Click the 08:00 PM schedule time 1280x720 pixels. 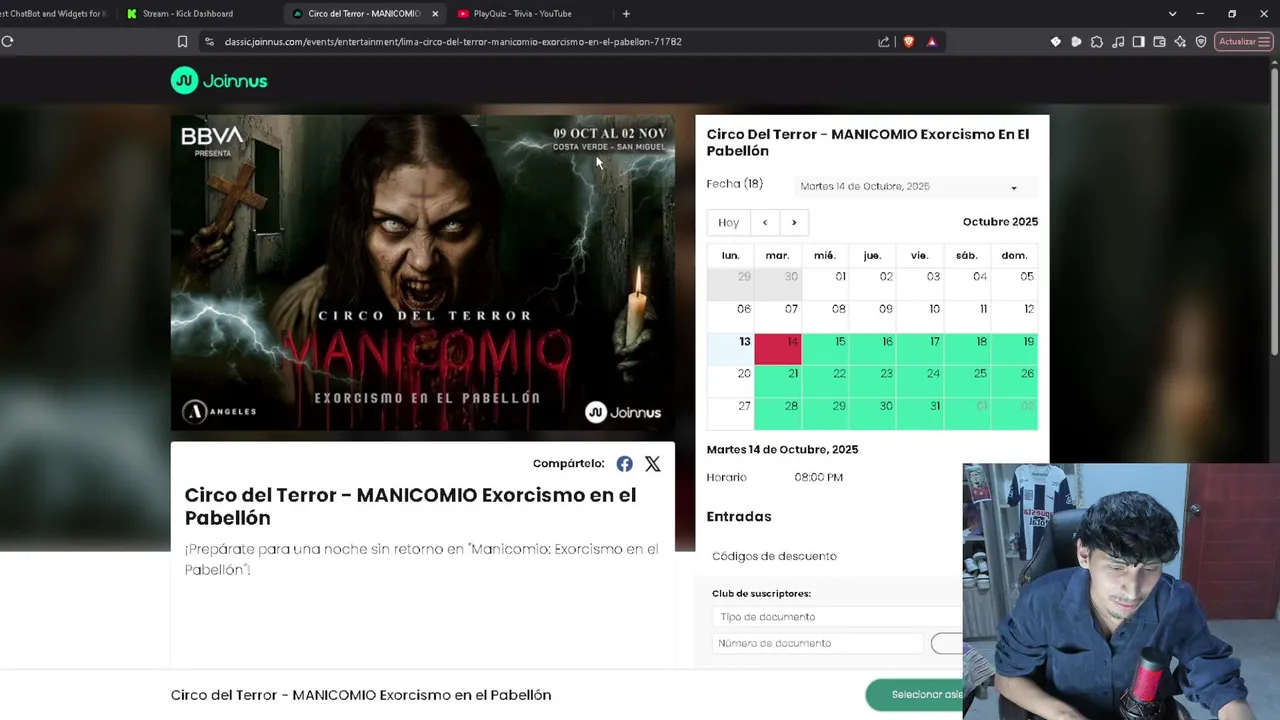818,478
